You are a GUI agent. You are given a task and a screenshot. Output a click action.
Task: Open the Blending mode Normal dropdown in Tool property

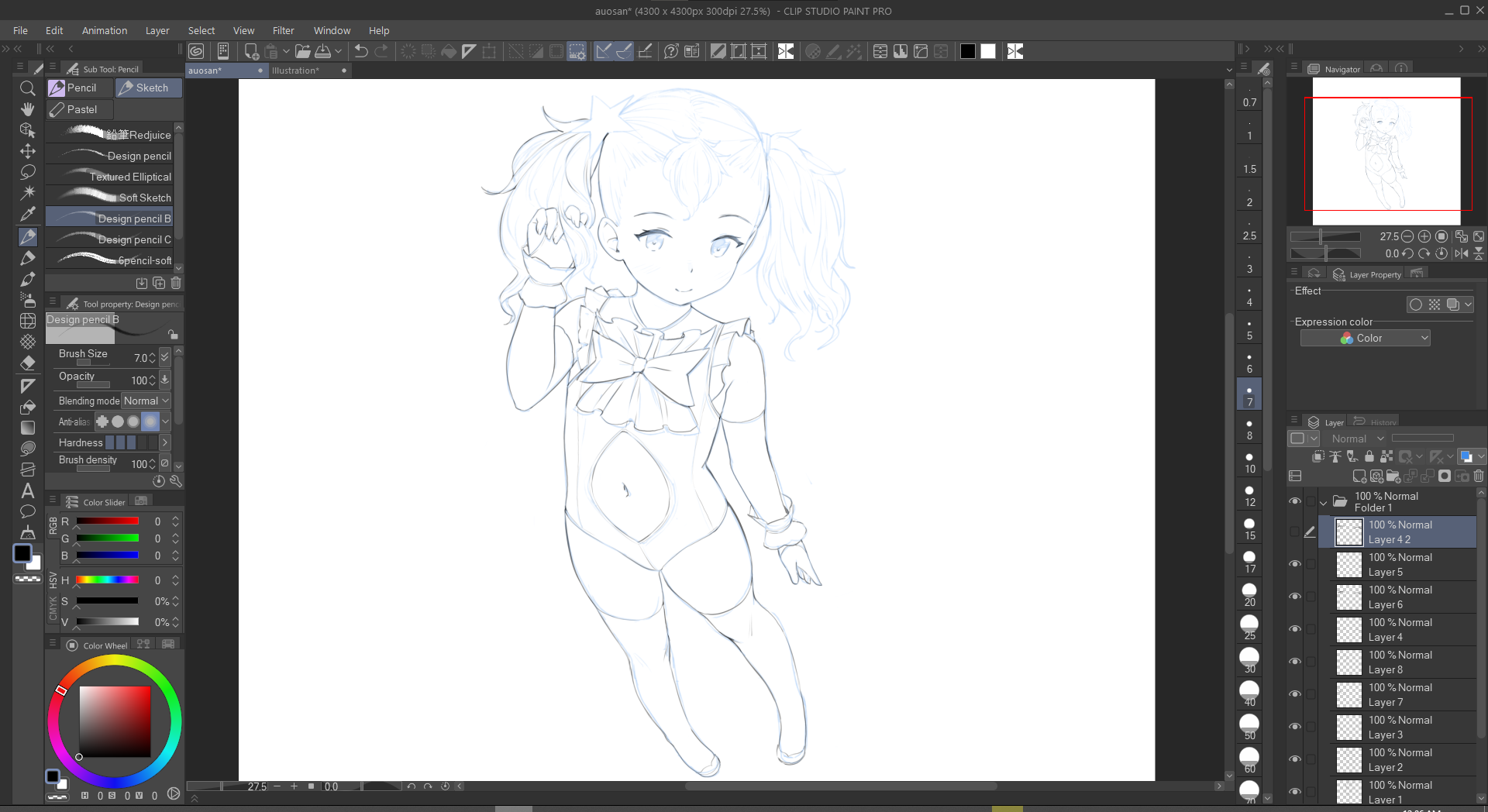point(146,401)
